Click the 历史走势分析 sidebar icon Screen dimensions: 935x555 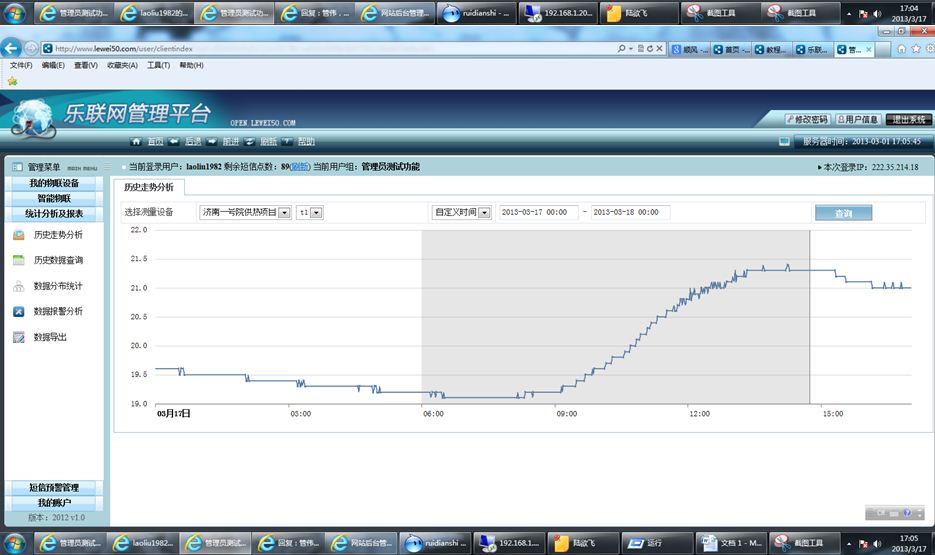19,236
